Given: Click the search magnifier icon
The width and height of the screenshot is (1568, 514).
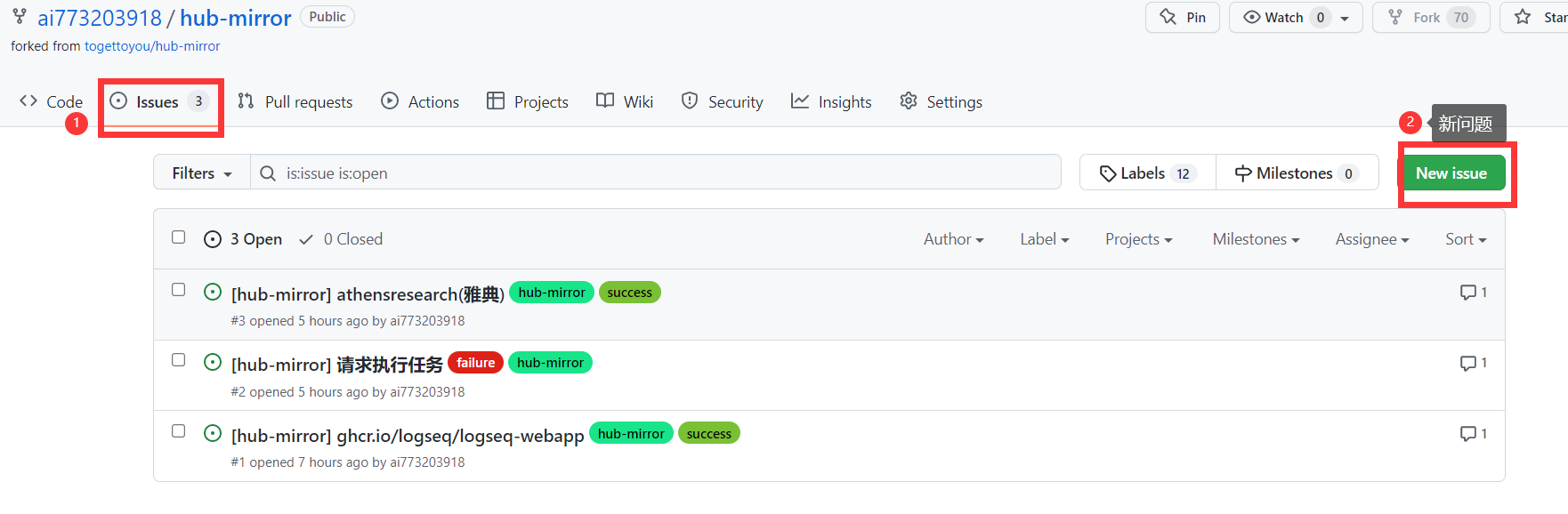Looking at the screenshot, I should [x=268, y=173].
